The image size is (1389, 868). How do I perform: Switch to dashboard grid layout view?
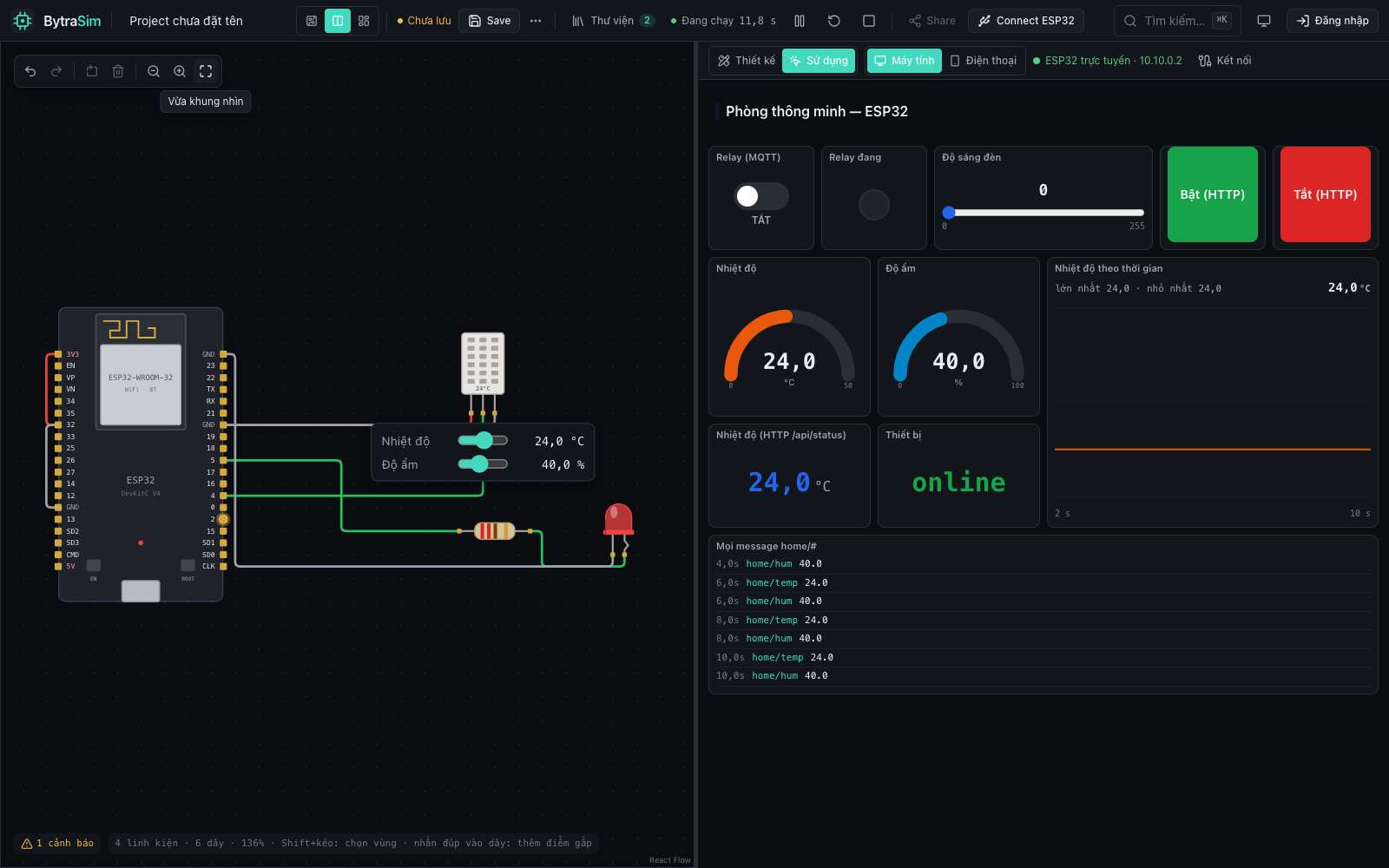pos(364,21)
